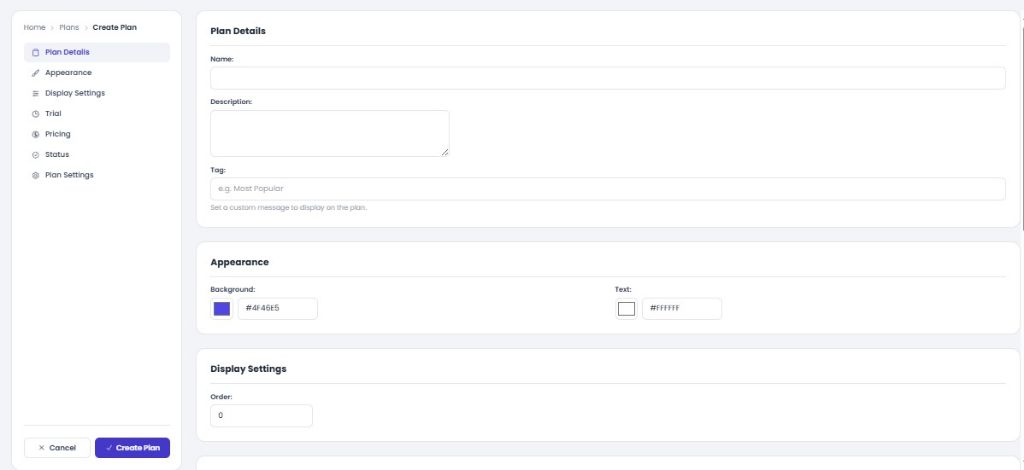Jump to Pricing section from sidebar
The image size is (1024, 470).
pos(97,134)
